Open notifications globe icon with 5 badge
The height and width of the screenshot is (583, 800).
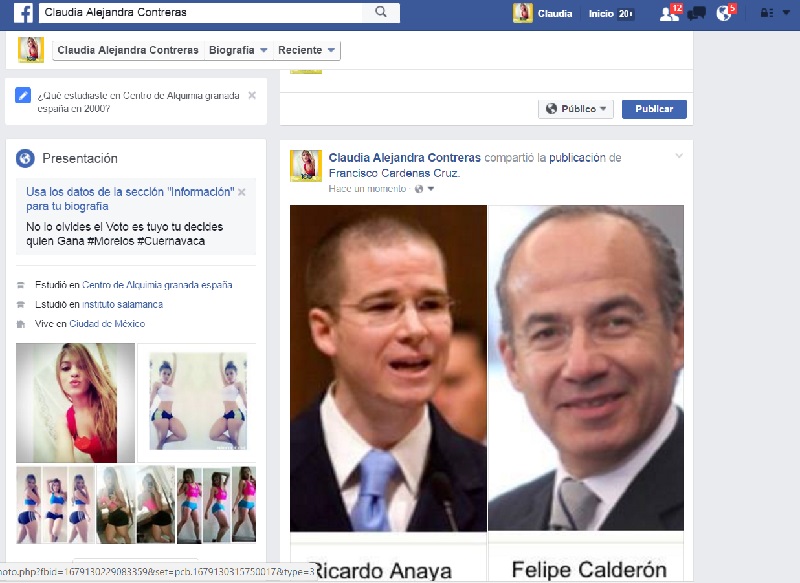725,13
